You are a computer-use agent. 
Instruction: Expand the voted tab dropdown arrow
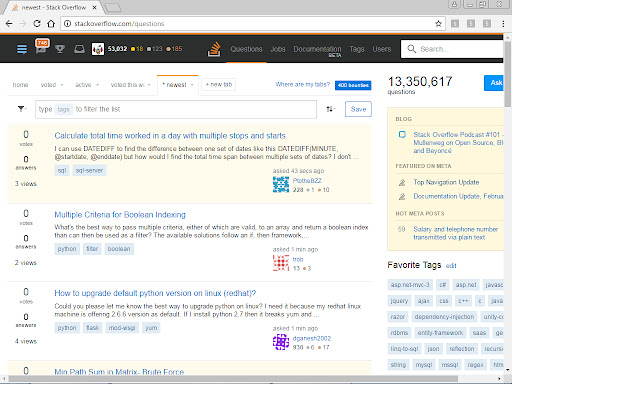click(x=62, y=85)
